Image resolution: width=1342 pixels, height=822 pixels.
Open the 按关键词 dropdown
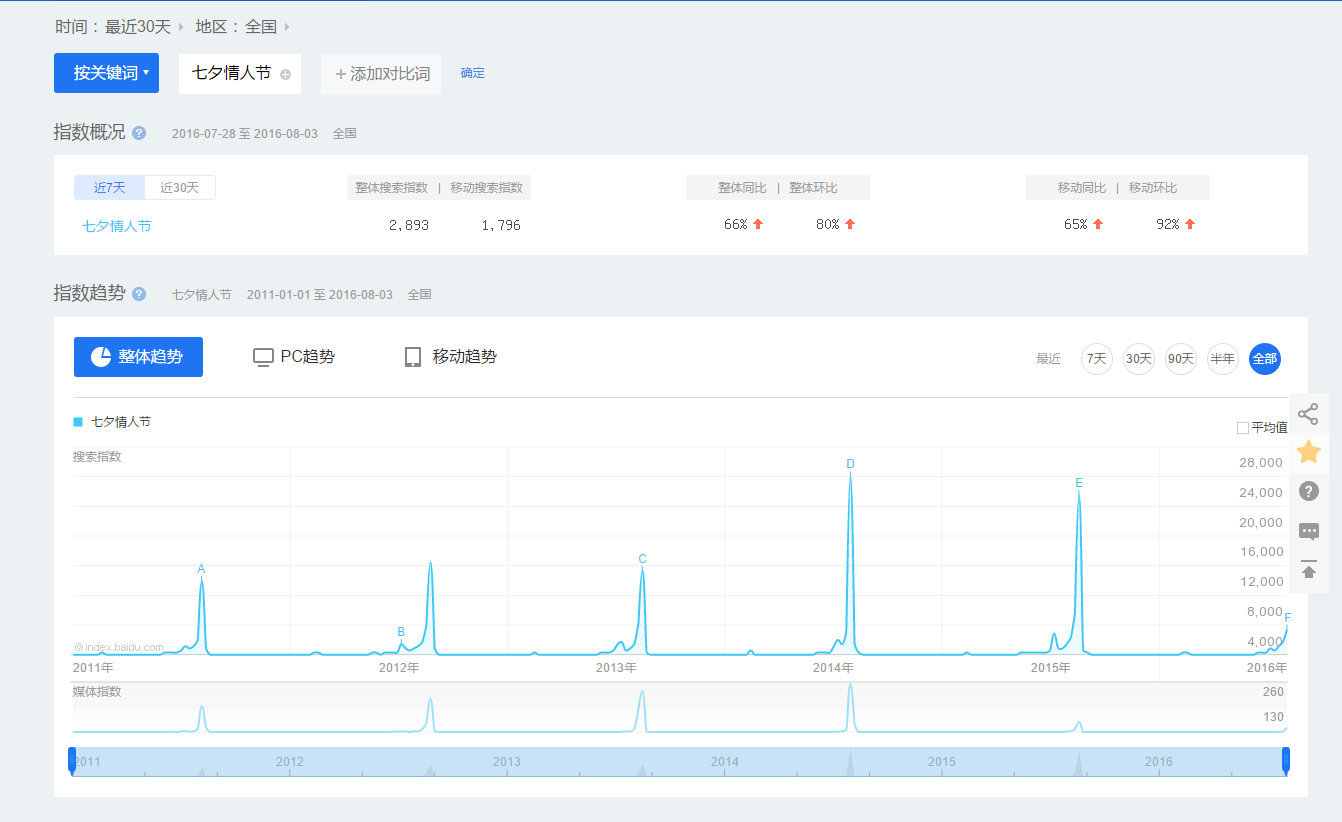click(x=106, y=73)
